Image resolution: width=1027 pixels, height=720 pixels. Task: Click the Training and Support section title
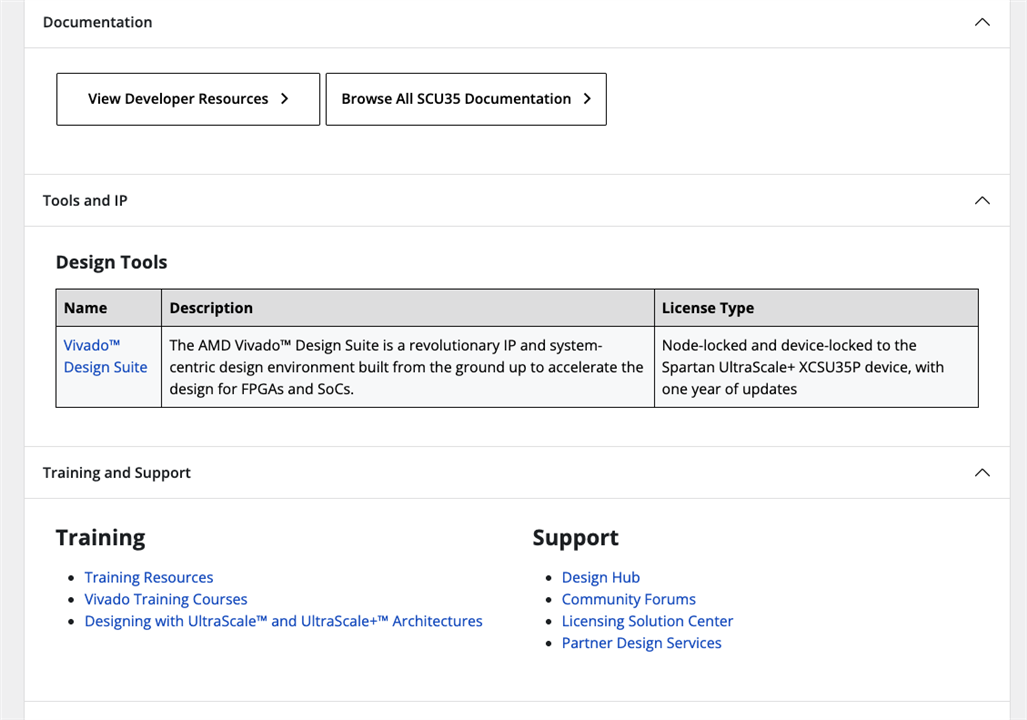pos(117,472)
